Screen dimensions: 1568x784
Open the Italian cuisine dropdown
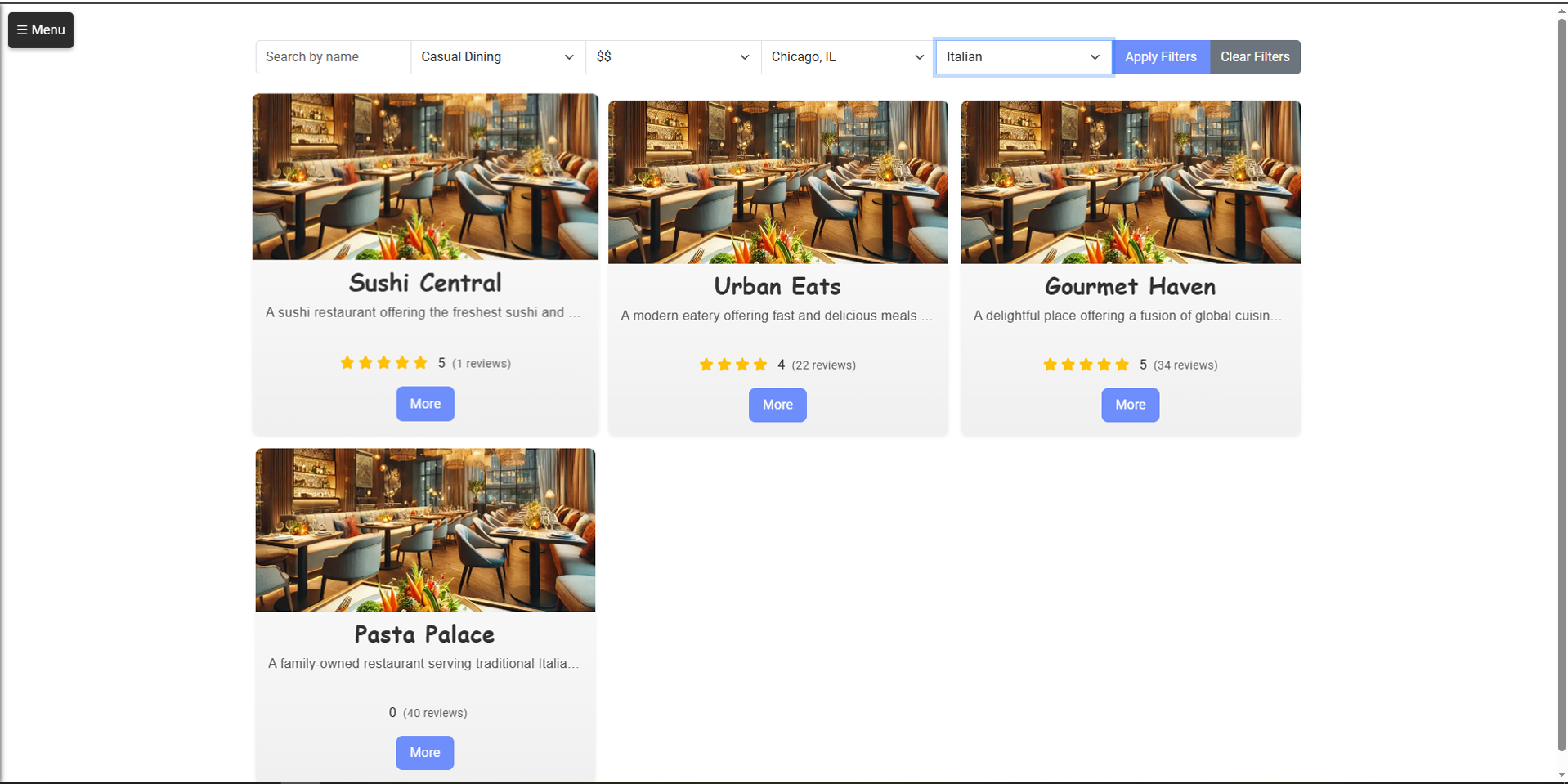click(1024, 57)
